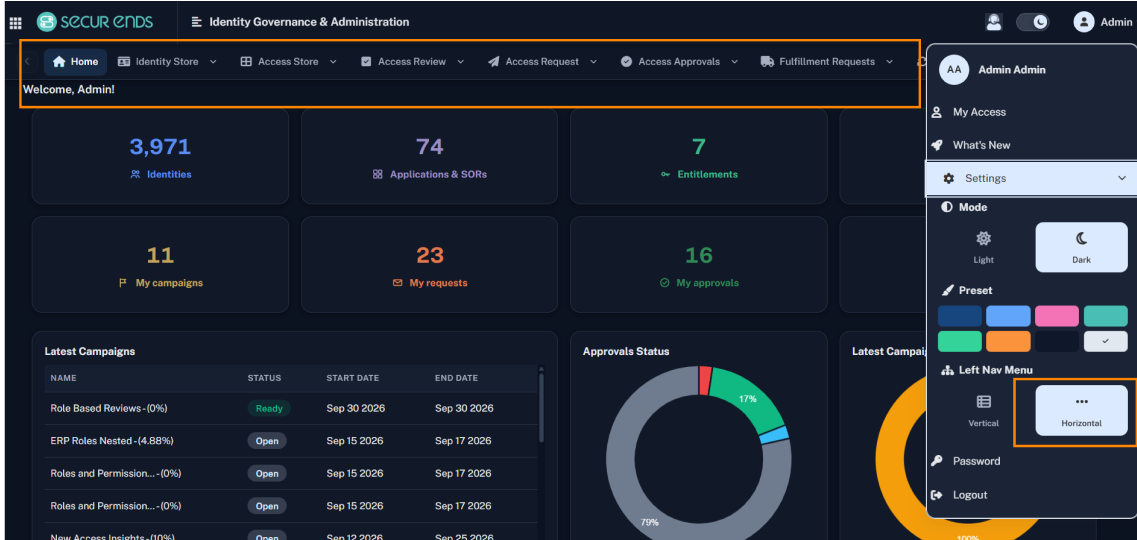Open the 11 My campaigns card
Viewport: 1137px width, 540px height.
[160, 265]
